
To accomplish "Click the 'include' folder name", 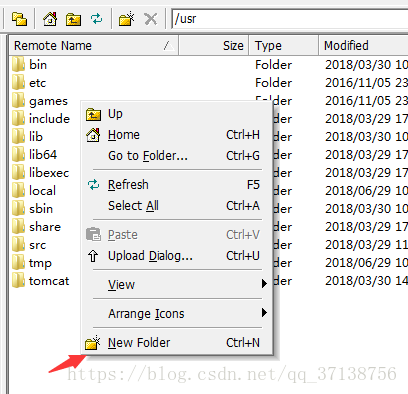I will coord(49,119).
